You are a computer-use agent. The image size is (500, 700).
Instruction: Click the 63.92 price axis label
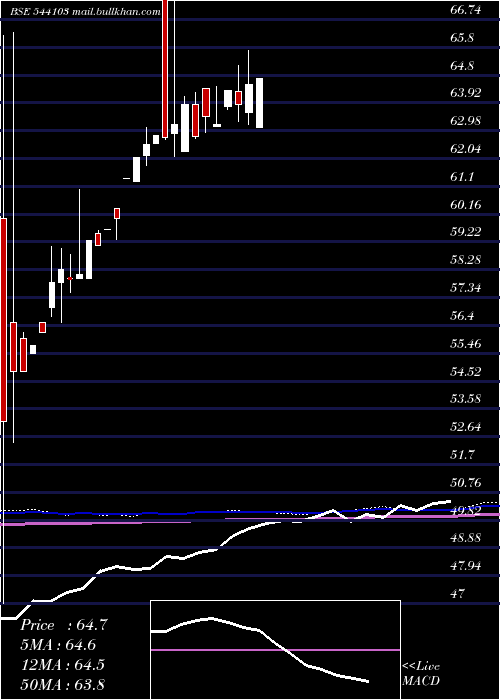(466, 93)
